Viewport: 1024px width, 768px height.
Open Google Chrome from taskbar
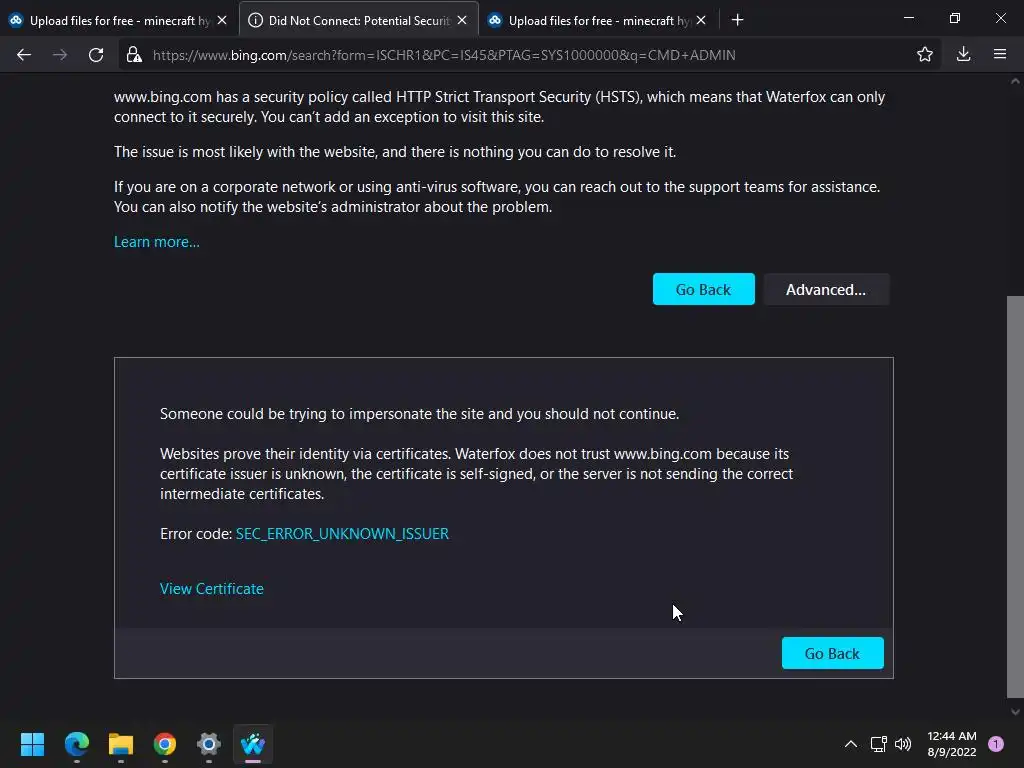tap(165, 744)
